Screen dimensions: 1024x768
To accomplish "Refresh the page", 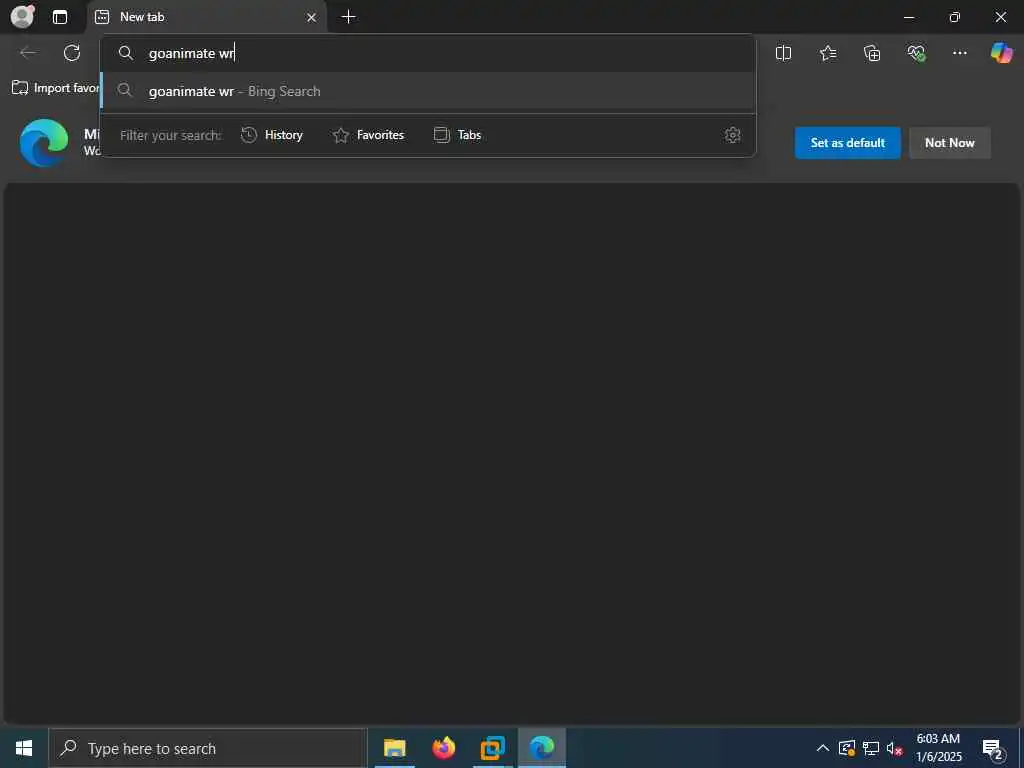I will click(x=72, y=53).
